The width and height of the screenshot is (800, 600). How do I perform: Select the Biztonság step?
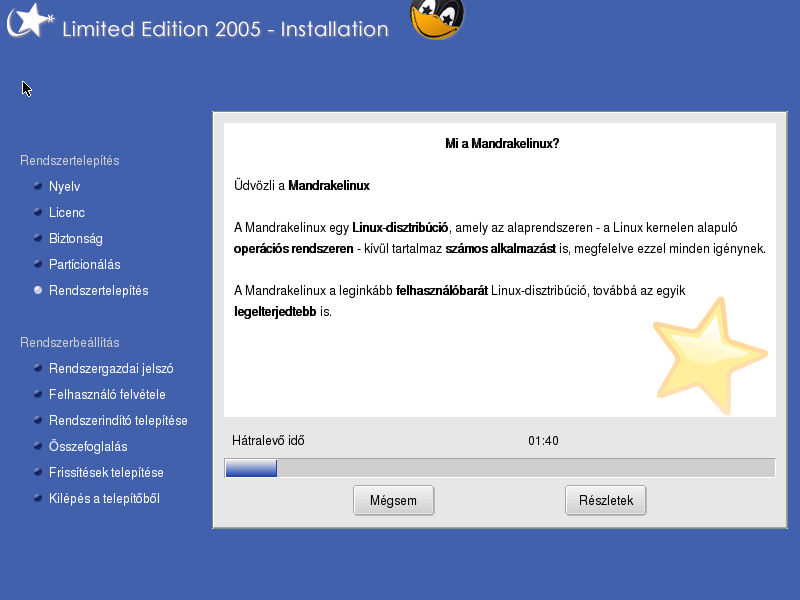click(x=76, y=238)
